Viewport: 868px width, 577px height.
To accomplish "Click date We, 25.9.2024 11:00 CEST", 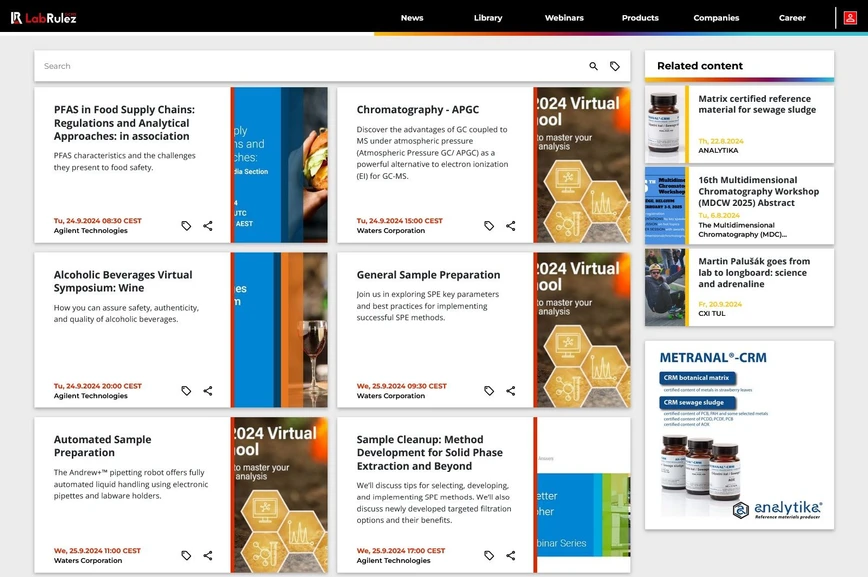I will click(x=97, y=550).
